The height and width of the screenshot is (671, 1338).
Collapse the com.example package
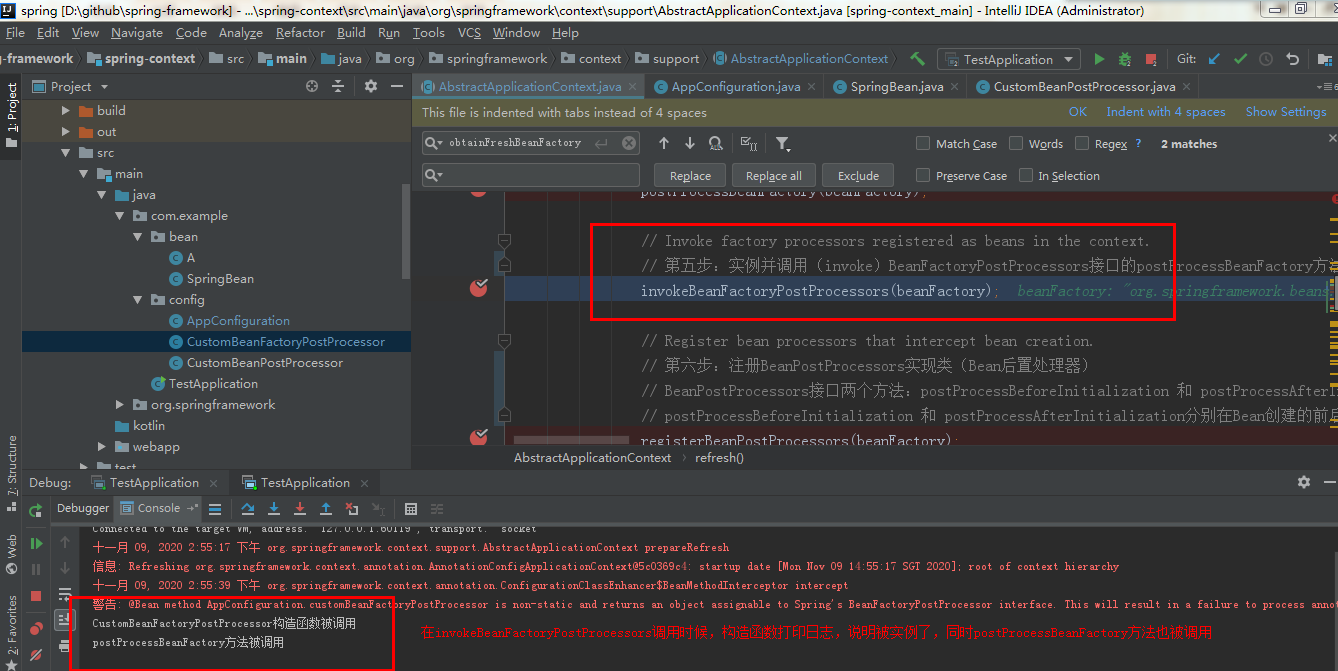(x=120, y=216)
